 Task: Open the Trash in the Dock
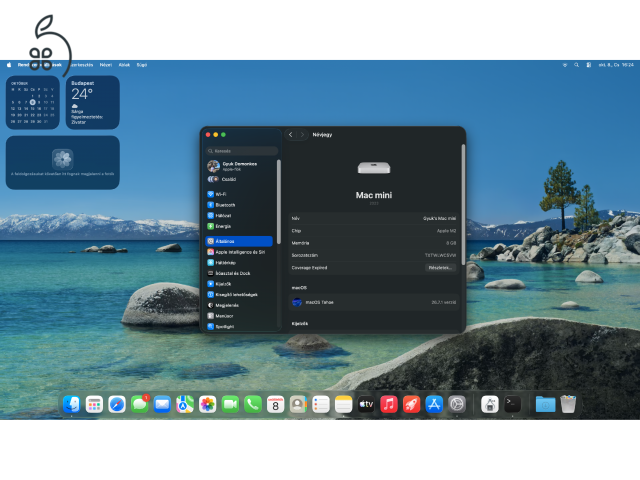[568, 404]
